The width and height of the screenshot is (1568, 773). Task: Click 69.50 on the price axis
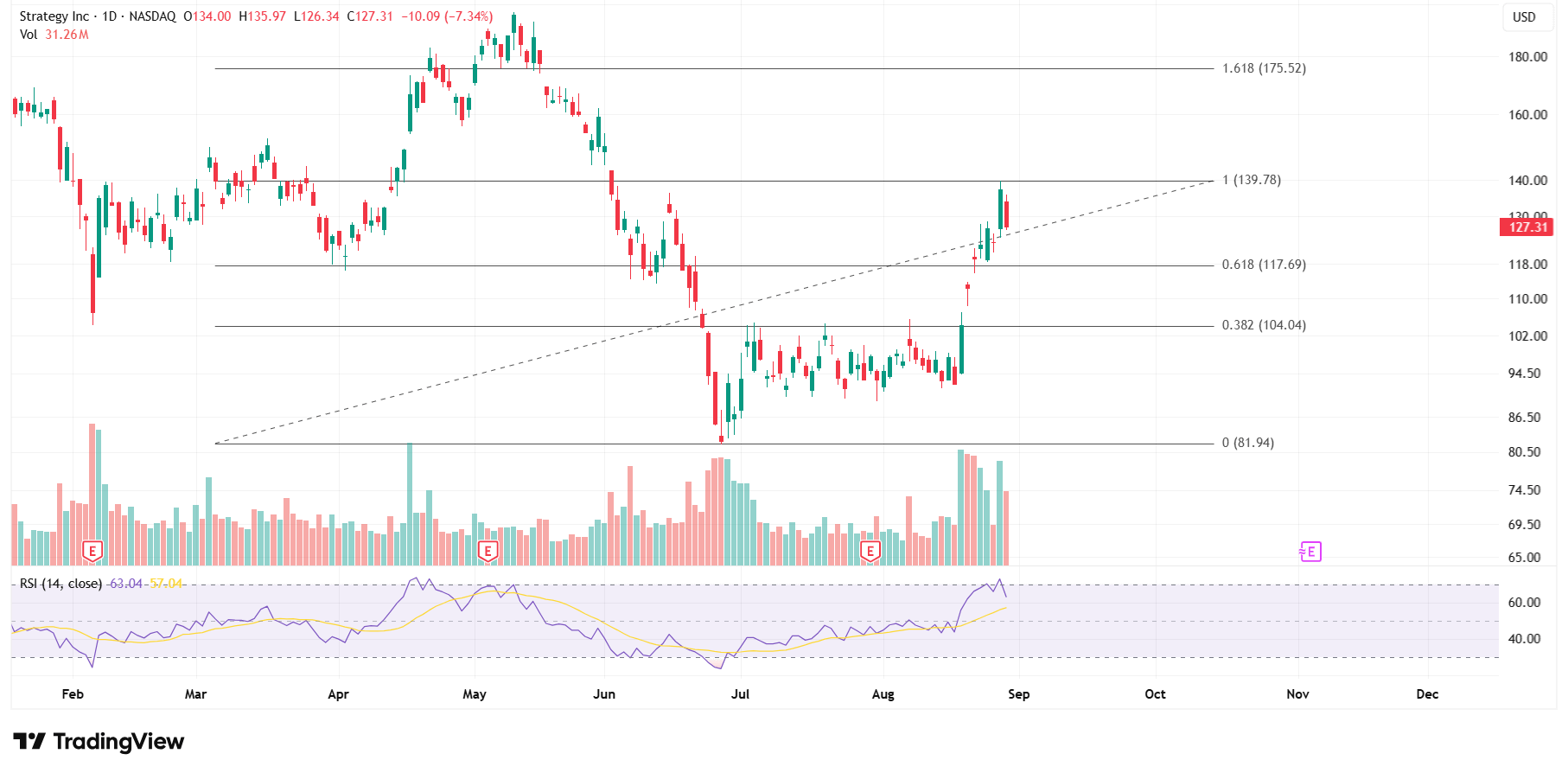coord(1525,525)
